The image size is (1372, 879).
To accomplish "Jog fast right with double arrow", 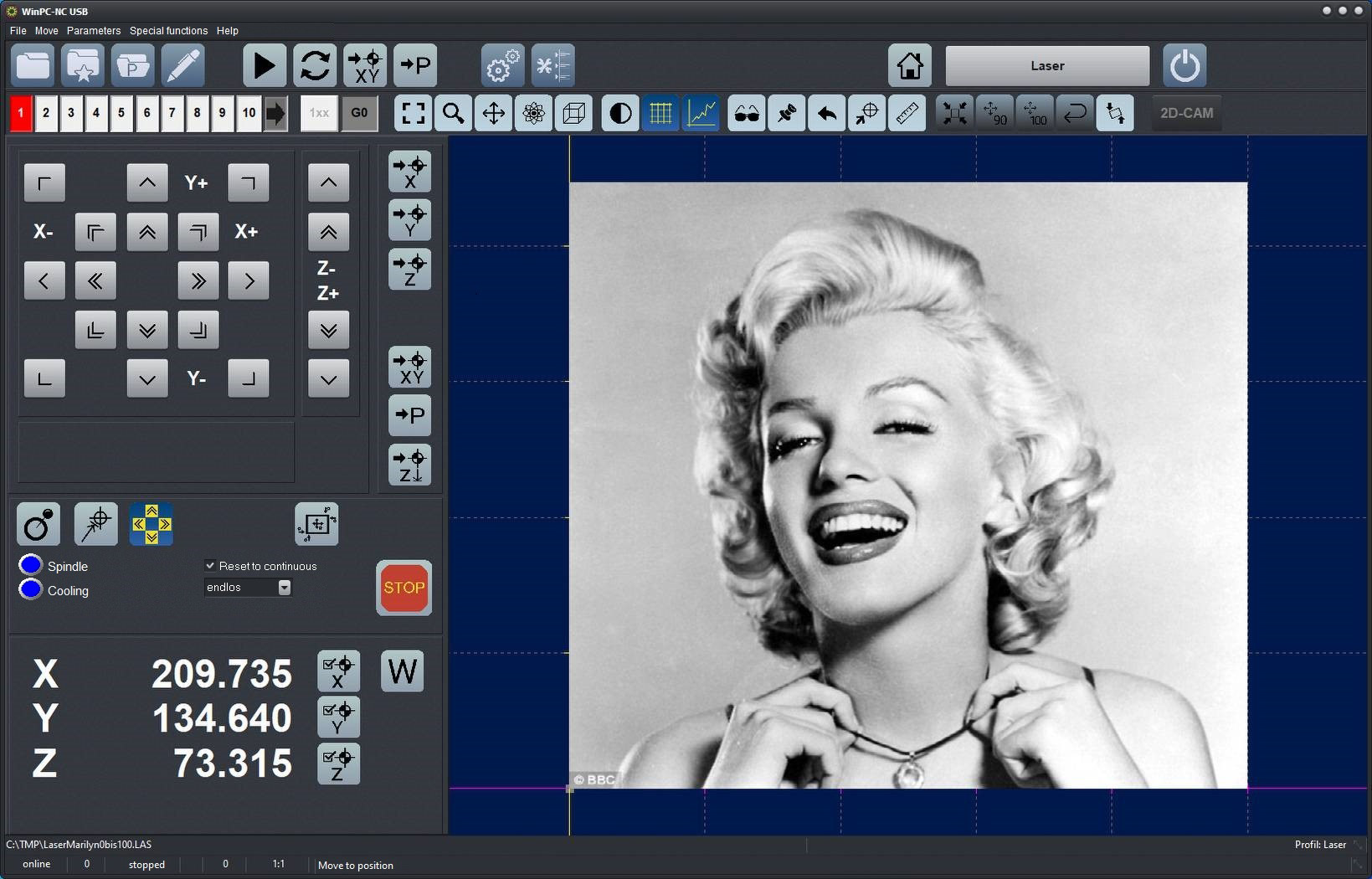I will [198, 280].
